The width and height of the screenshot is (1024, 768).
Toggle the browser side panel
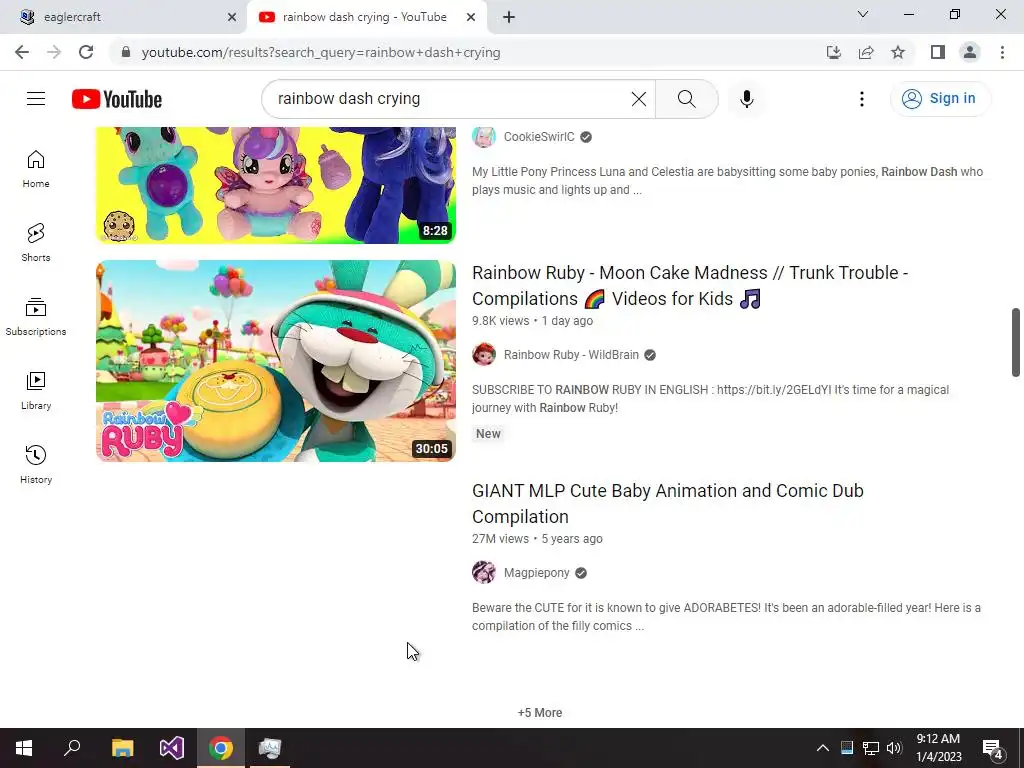pos(938,52)
